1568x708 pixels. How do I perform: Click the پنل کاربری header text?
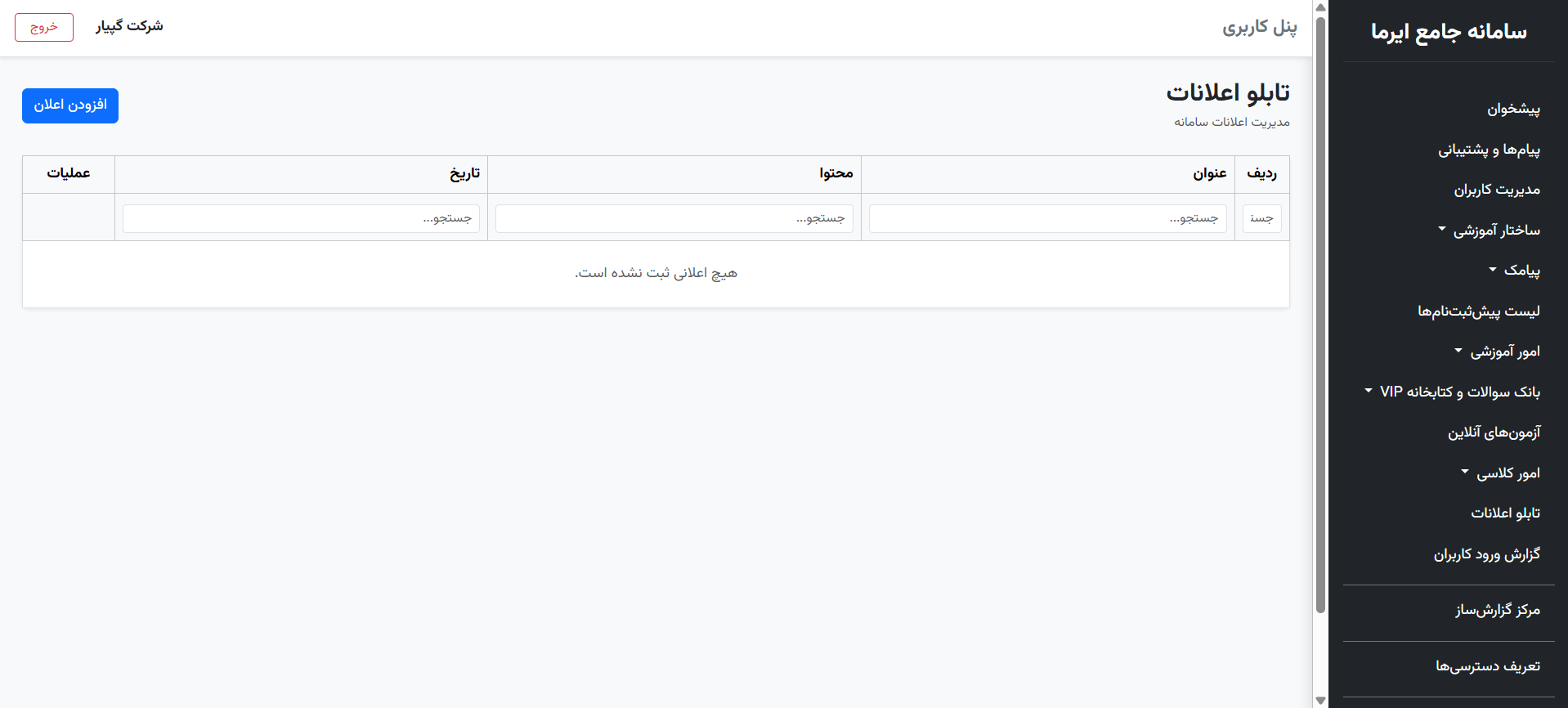coord(1259,27)
